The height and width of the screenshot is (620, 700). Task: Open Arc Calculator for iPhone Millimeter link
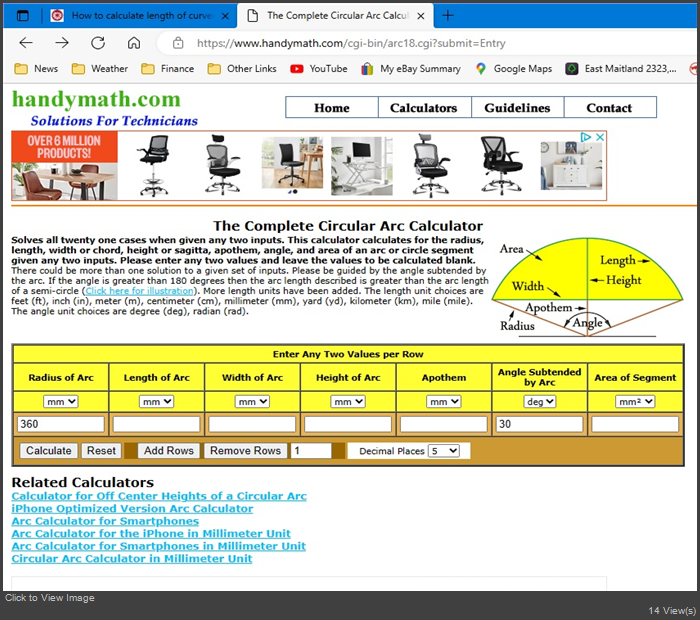click(x=151, y=533)
